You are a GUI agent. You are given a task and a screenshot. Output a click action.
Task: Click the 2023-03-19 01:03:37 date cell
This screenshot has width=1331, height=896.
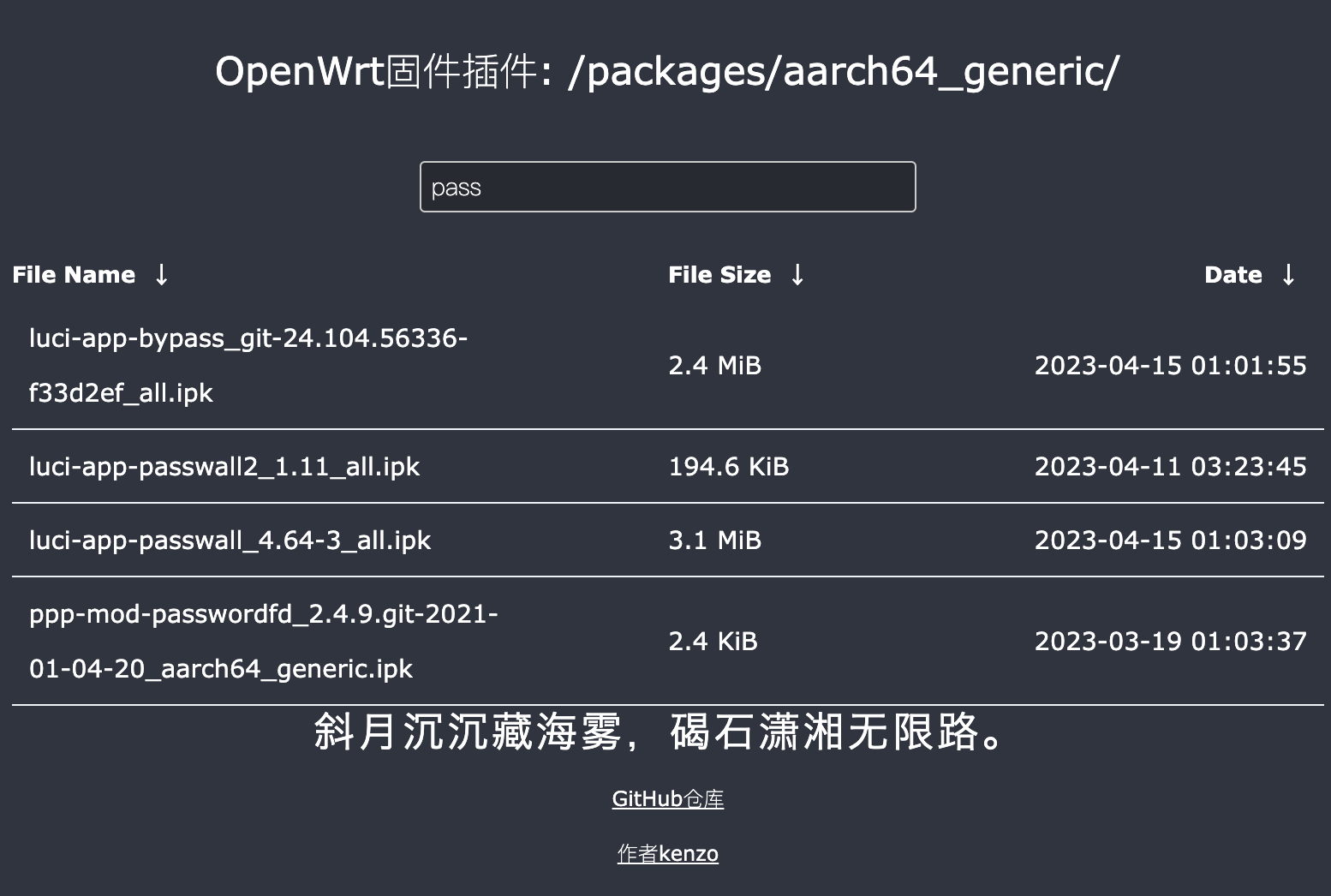(1170, 642)
